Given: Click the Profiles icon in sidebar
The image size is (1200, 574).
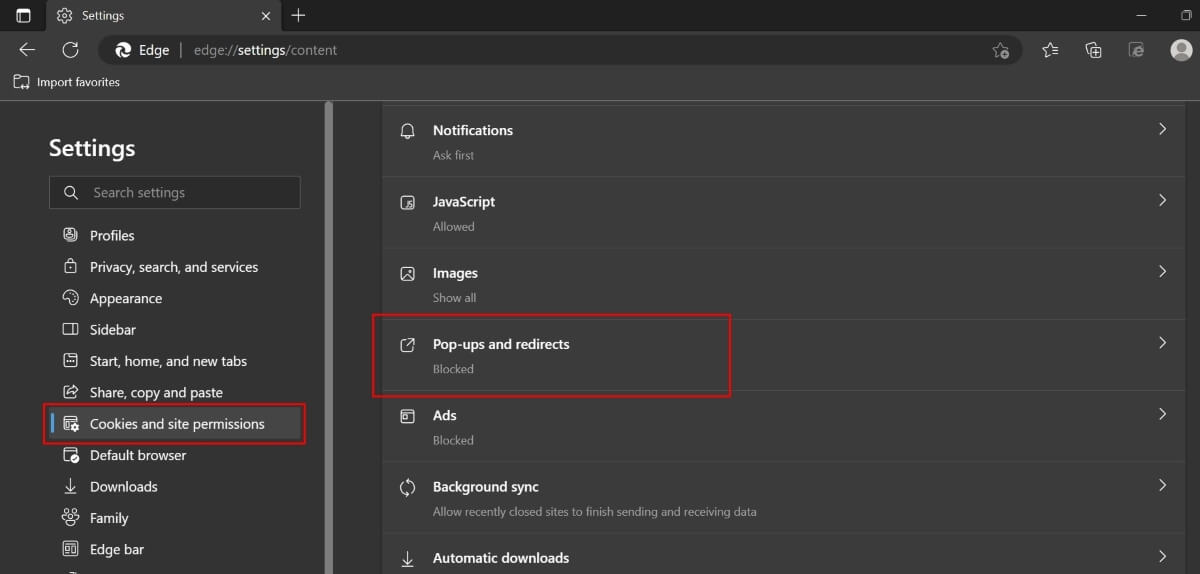Looking at the screenshot, I should [70, 235].
